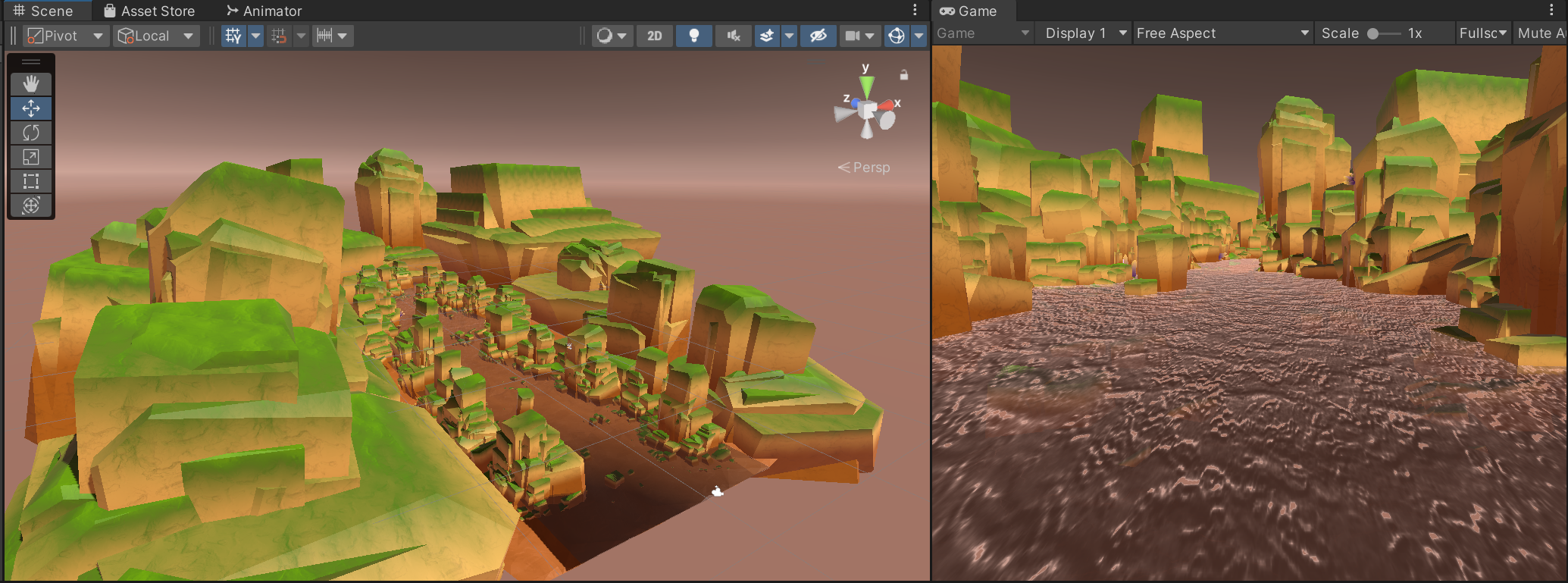Viewport: 1568px width, 583px height.
Task: Select the Hand view tool
Action: [31, 84]
